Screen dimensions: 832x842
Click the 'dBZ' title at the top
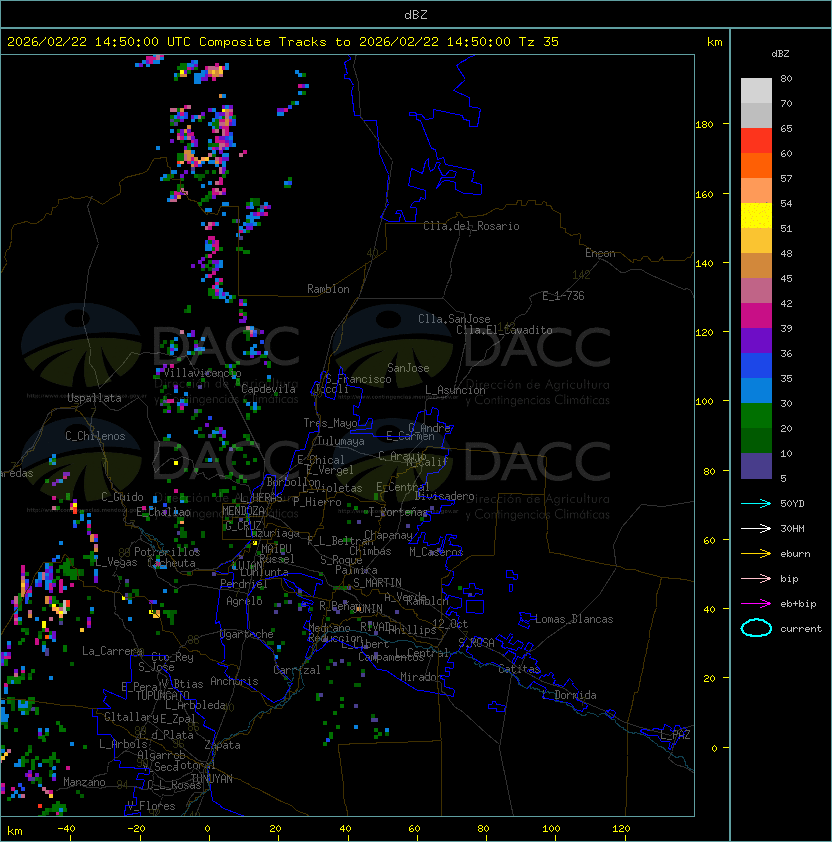(x=416, y=14)
